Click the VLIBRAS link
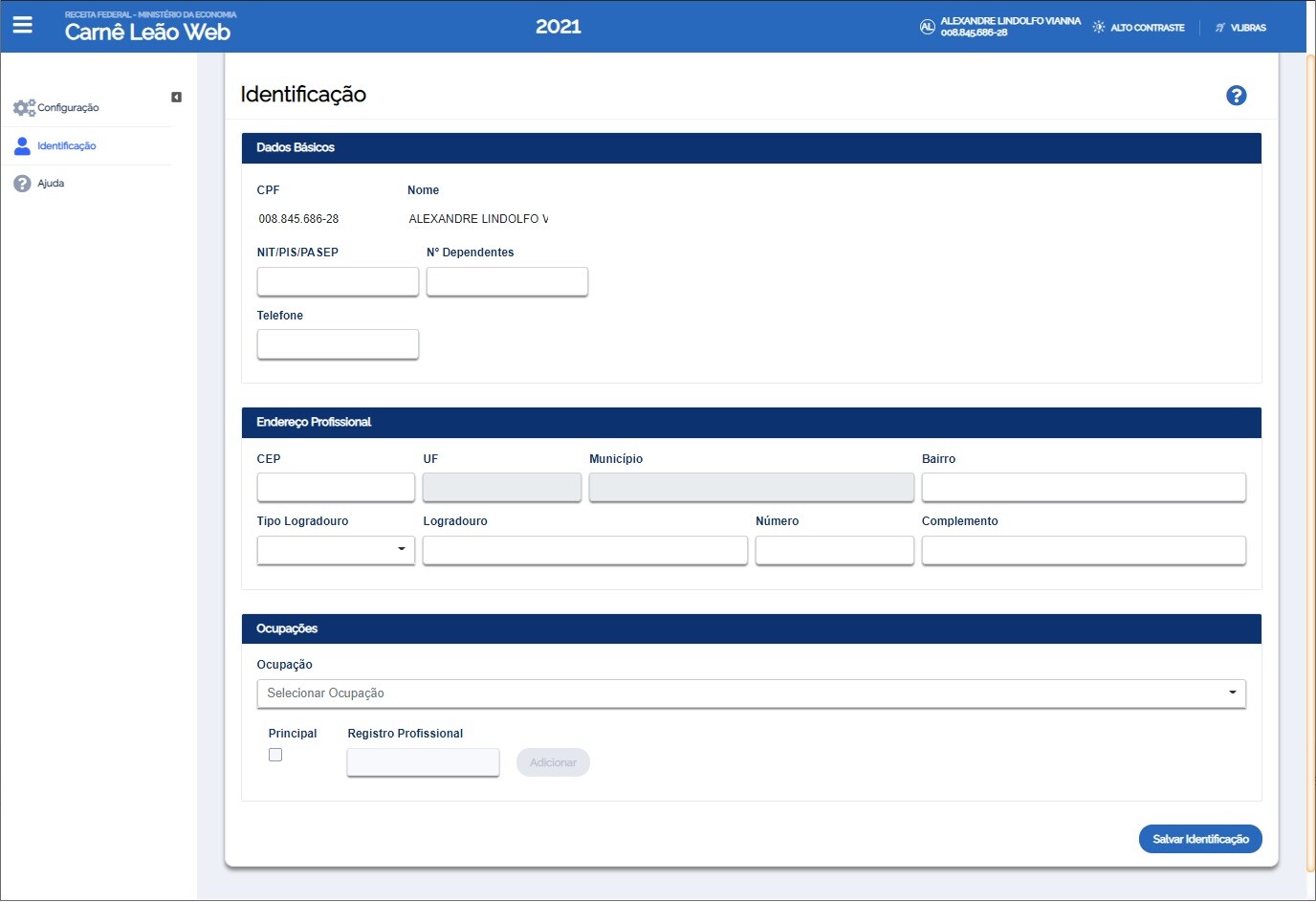The image size is (1316, 902). click(1248, 28)
